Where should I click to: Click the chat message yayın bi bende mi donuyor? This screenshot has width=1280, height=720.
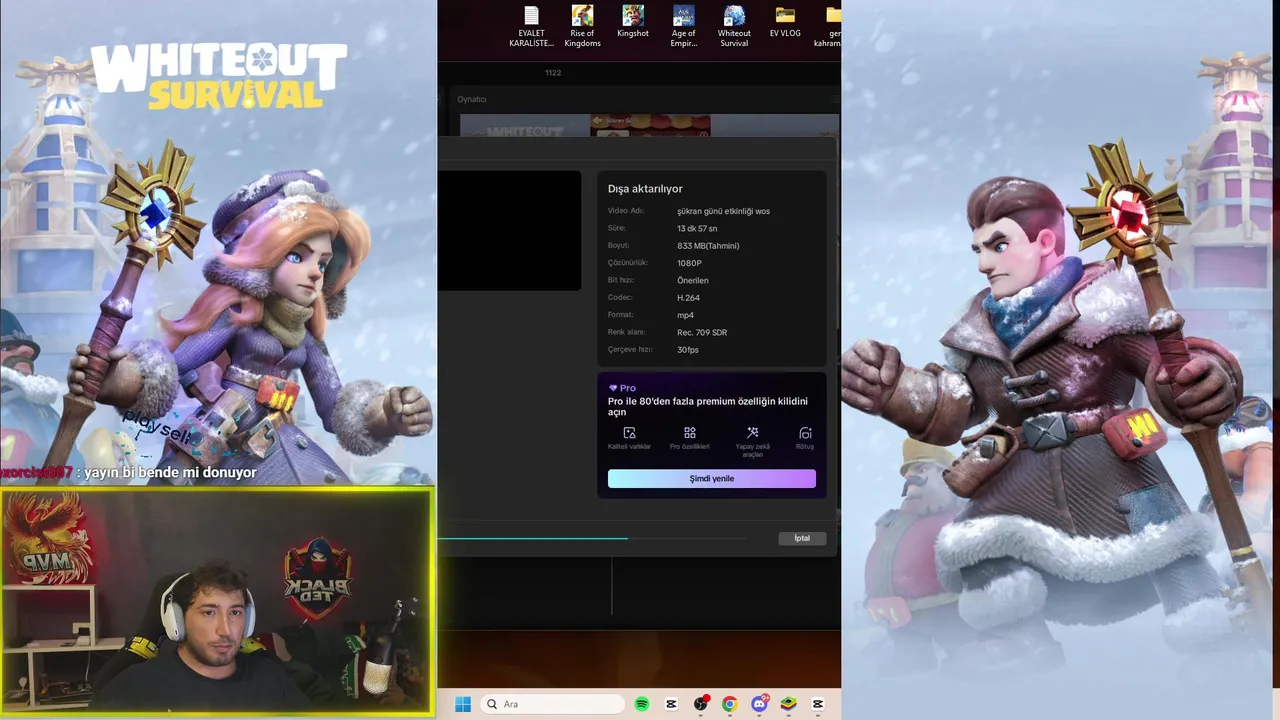(170, 472)
